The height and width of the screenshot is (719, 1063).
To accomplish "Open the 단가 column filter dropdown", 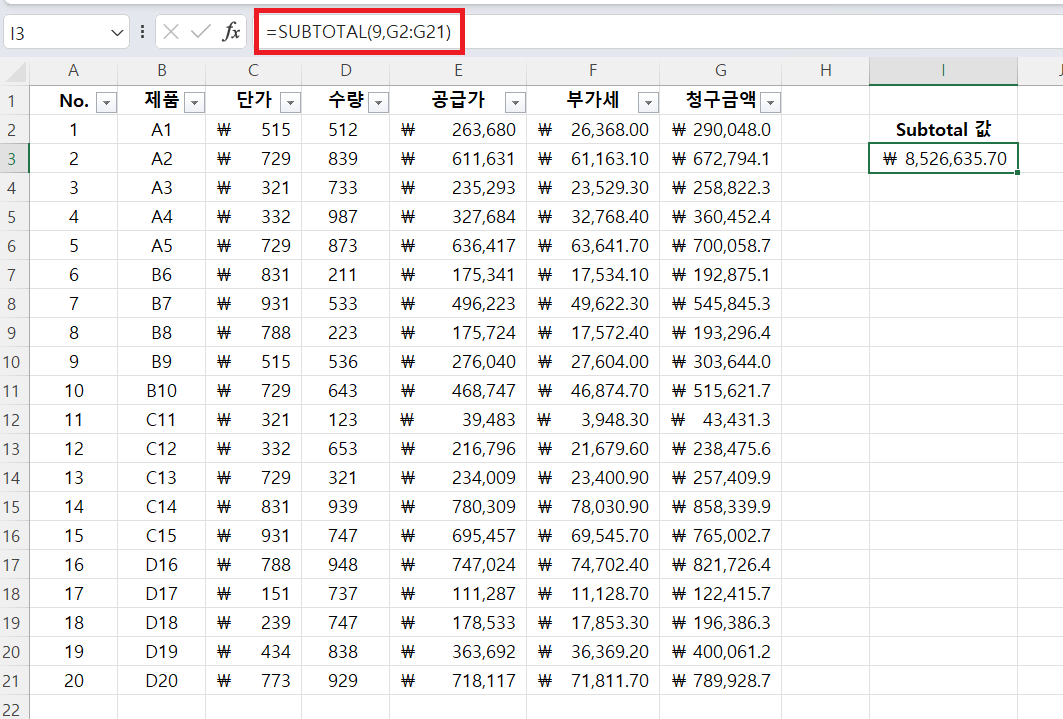I will 291,102.
